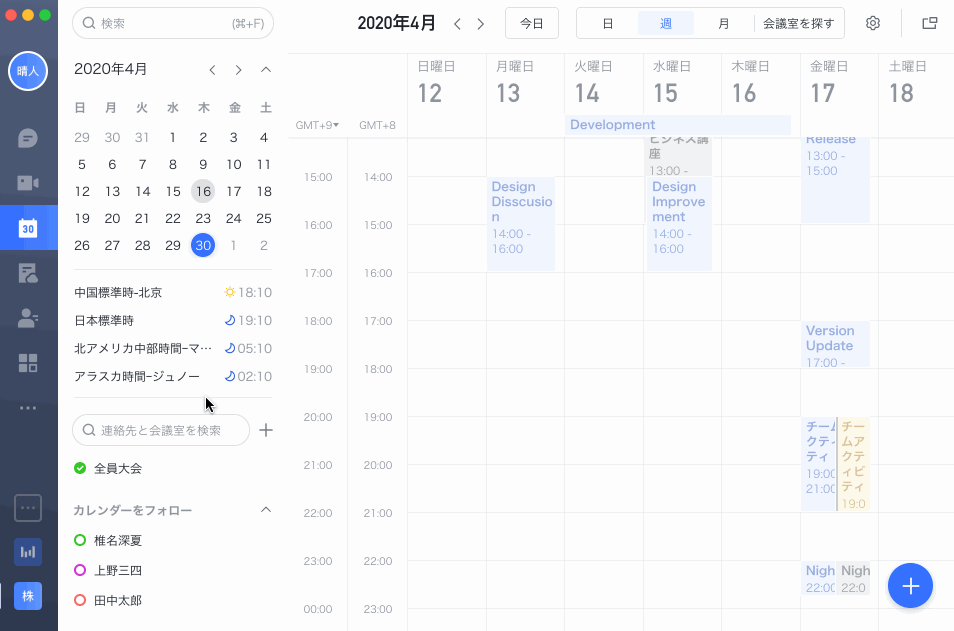The width and height of the screenshot is (954, 631).
Task: Click the 日本標準時 world clock row
Action: pyautogui.click(x=173, y=321)
